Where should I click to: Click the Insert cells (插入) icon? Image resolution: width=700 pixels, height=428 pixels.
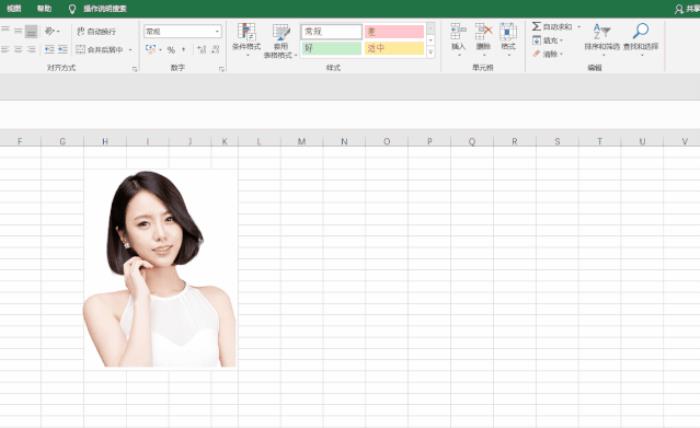point(458,33)
